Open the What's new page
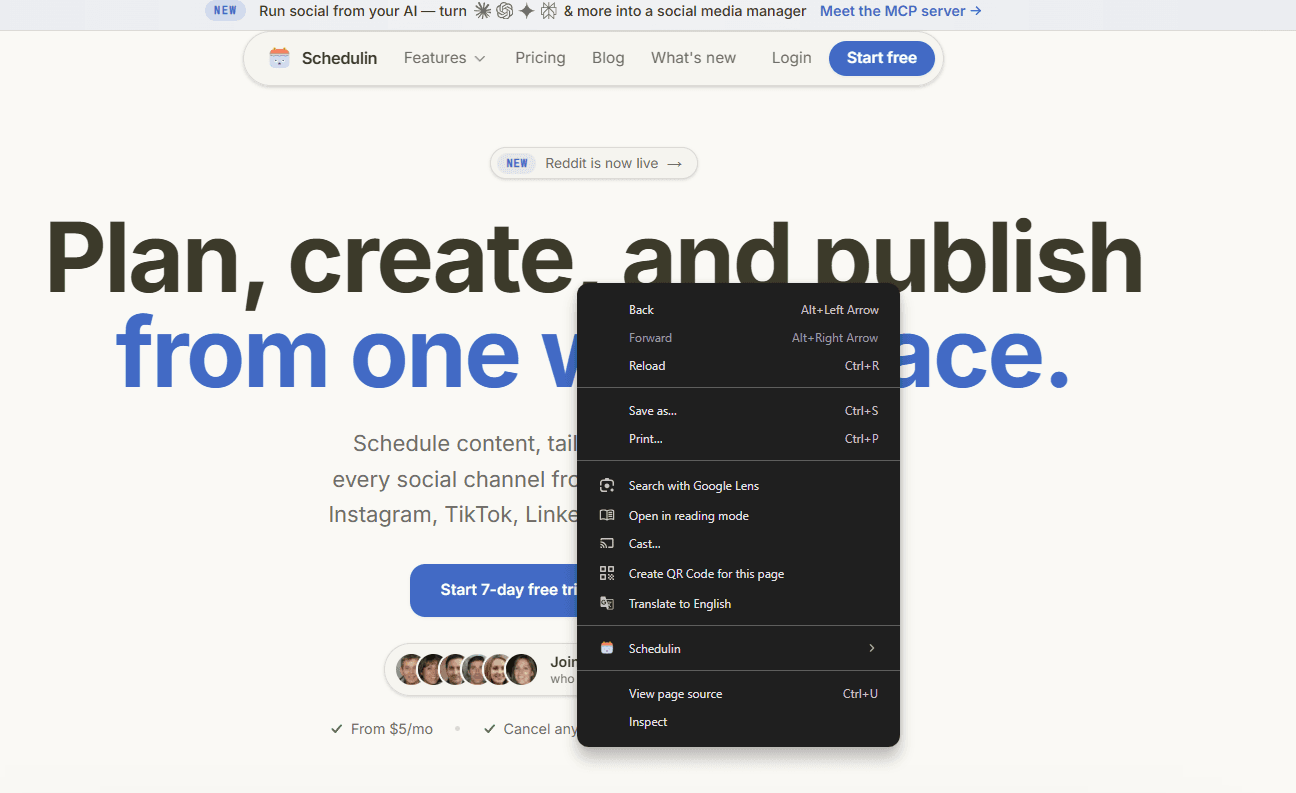Screen dimensions: 1296x793 point(693,58)
